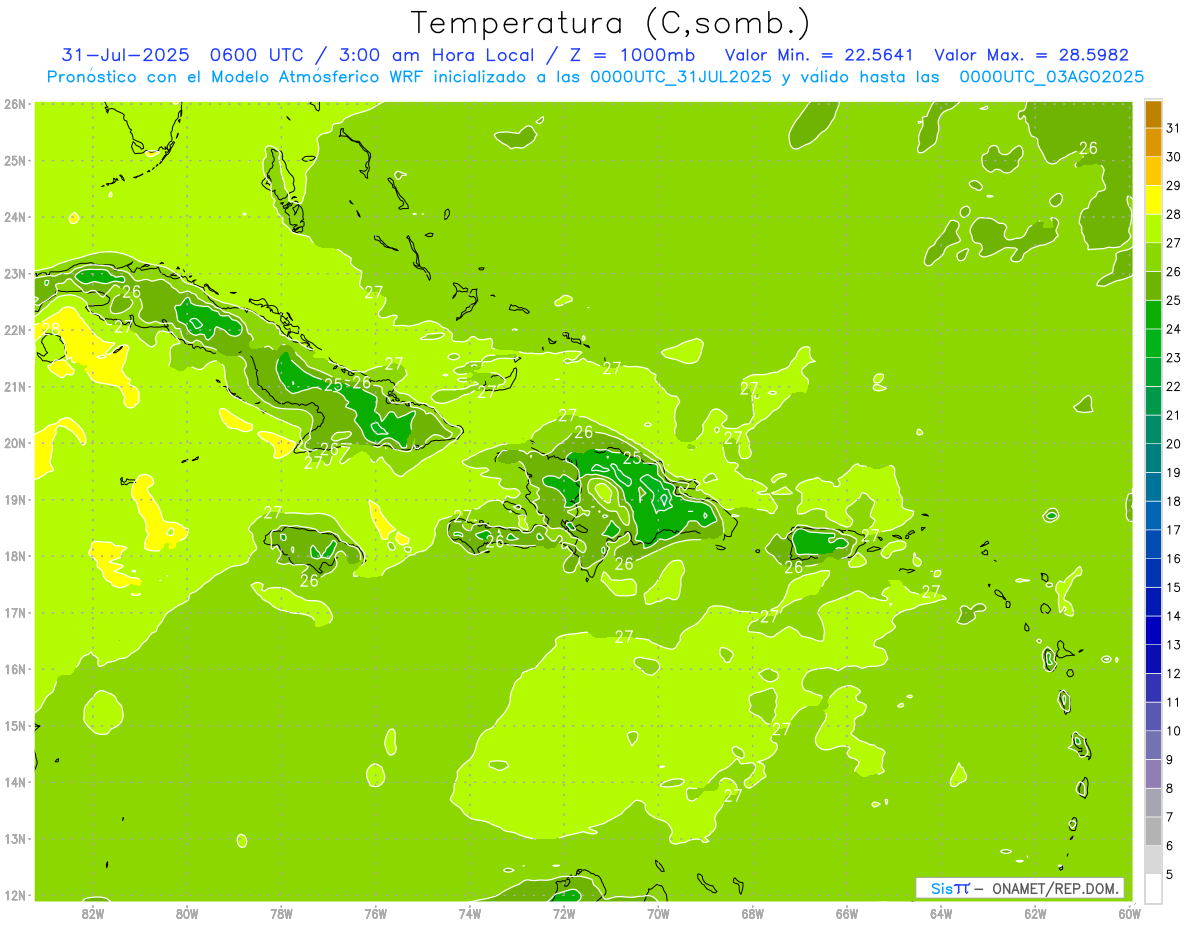This screenshot has width=1200, height=927.
Task: Click the longitude label "70W"
Action: pyautogui.click(x=658, y=913)
